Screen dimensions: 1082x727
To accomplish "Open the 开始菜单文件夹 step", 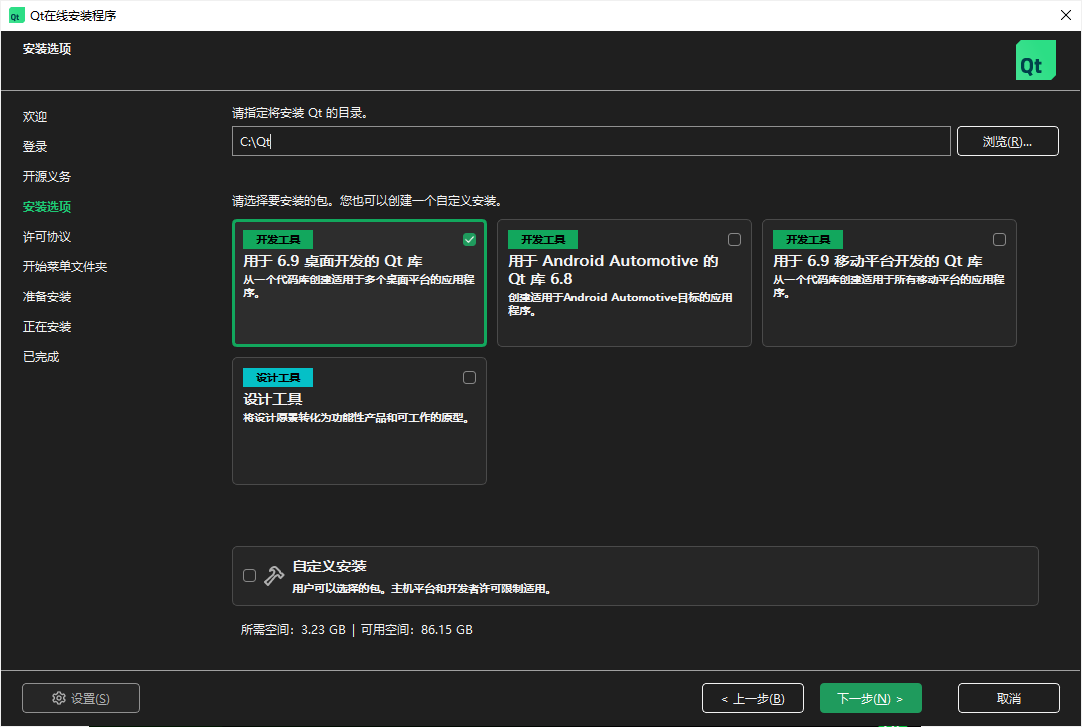I will (65, 266).
